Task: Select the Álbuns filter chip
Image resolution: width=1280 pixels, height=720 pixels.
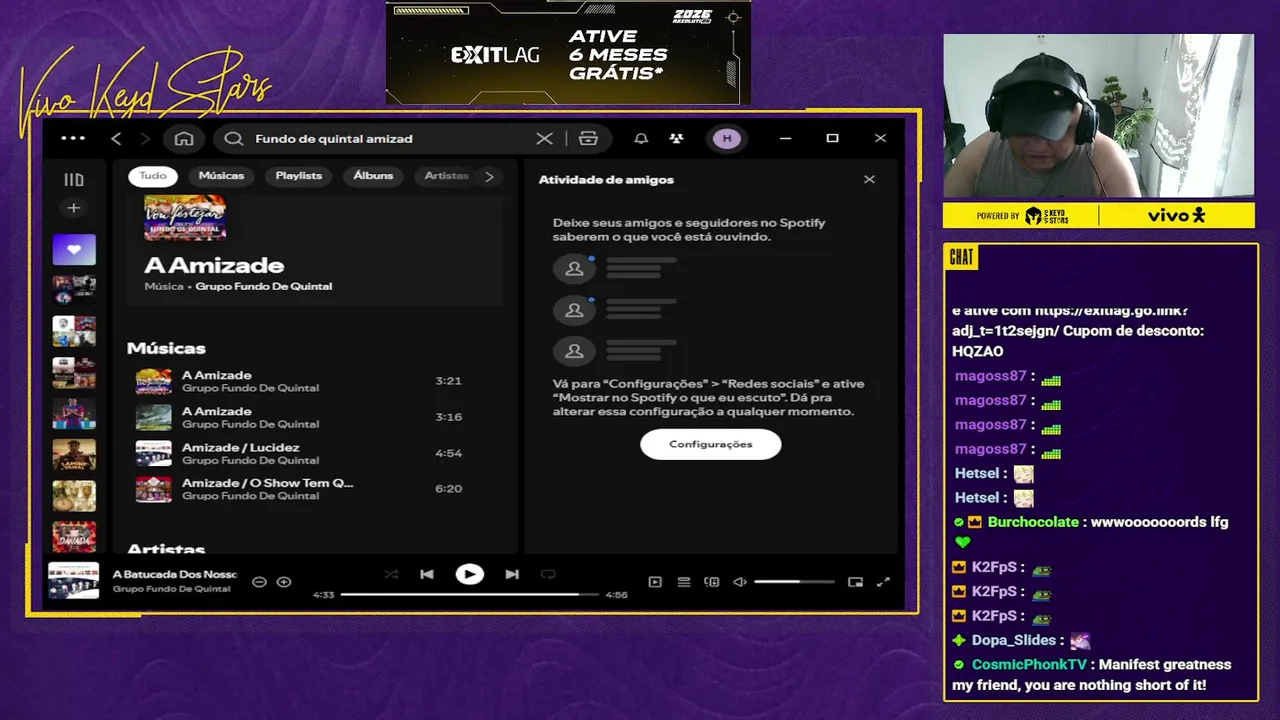Action: (x=373, y=176)
